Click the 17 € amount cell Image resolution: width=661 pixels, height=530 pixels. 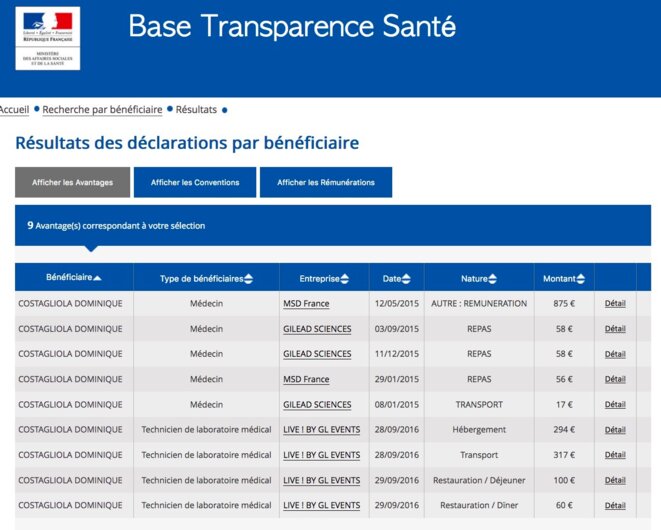coord(564,404)
